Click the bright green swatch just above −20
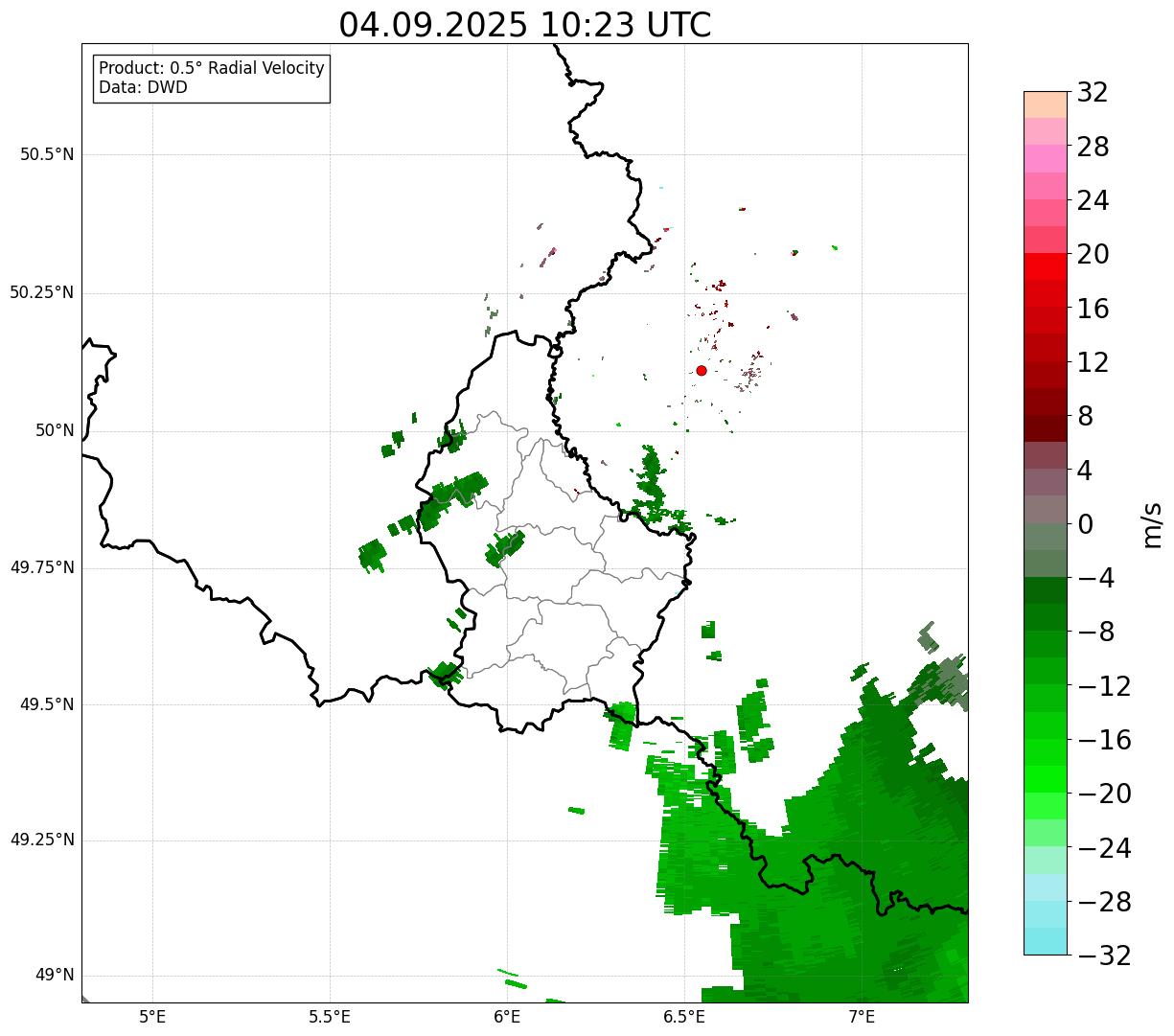 pyautogui.click(x=1045, y=779)
